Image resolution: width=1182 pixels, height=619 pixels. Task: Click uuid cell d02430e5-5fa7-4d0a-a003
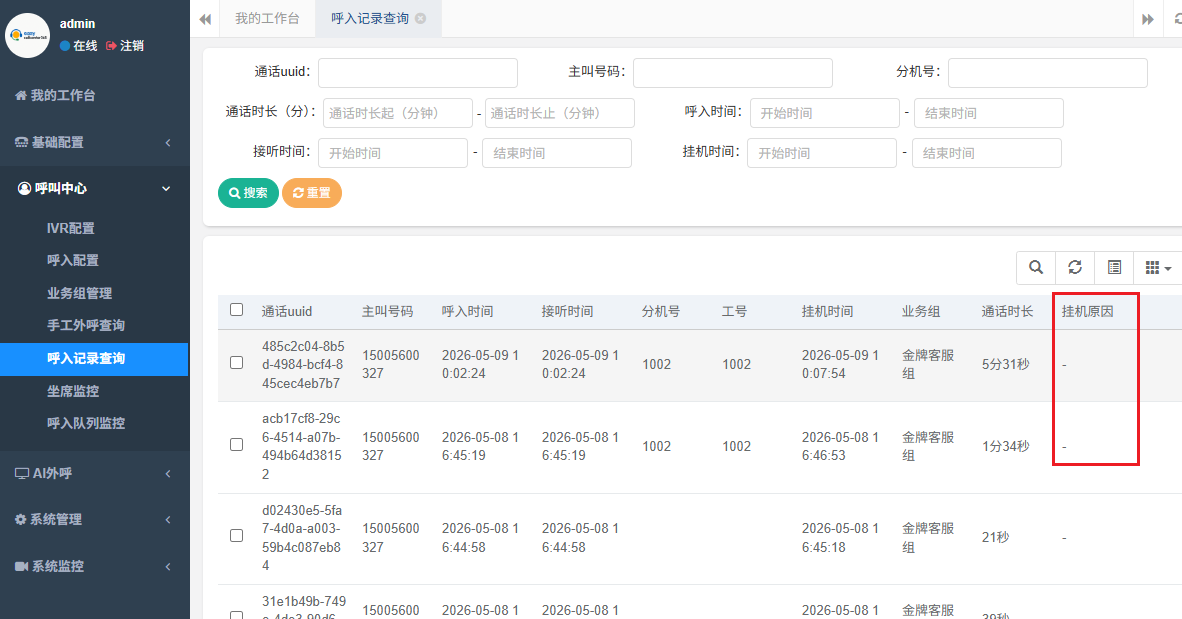point(302,538)
